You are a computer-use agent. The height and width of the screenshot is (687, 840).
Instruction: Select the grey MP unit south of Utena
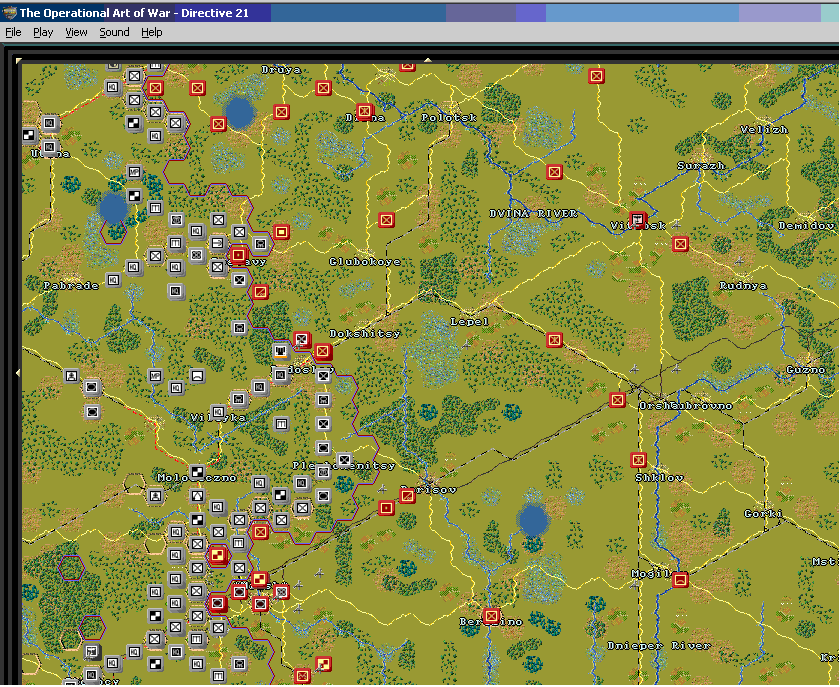click(x=134, y=172)
